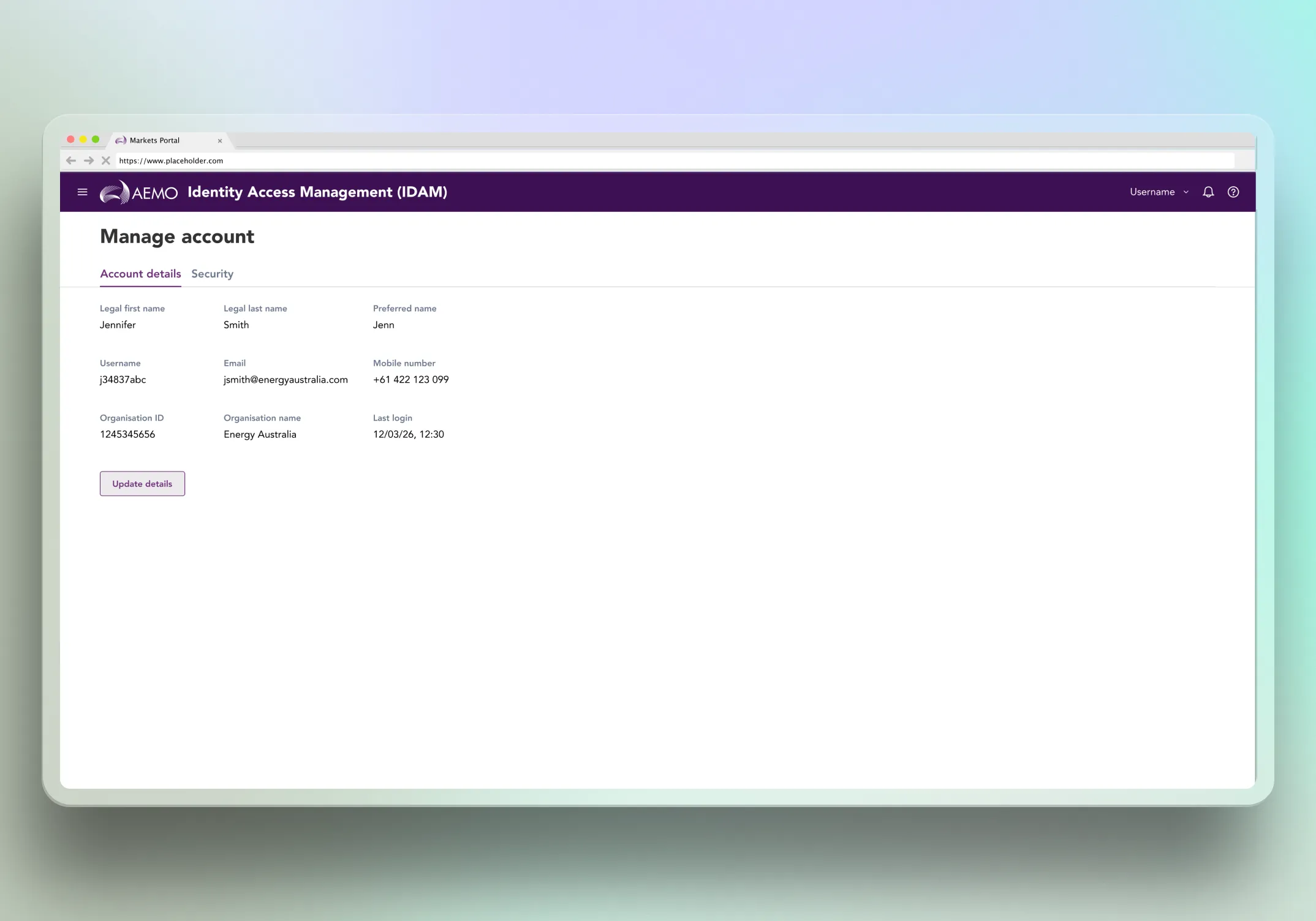Close the Markets Portal browser tab
This screenshot has width=1316, height=921.
click(x=220, y=141)
